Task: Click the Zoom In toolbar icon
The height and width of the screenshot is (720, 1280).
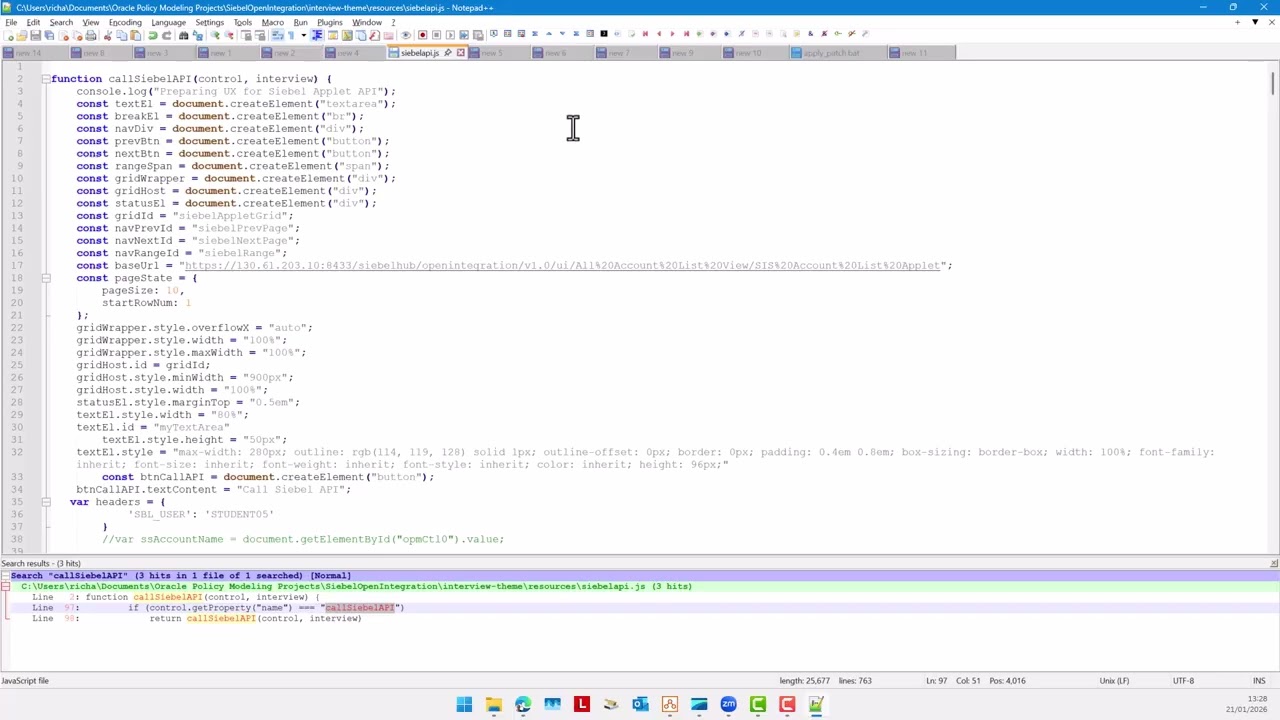Action: (x=215, y=34)
